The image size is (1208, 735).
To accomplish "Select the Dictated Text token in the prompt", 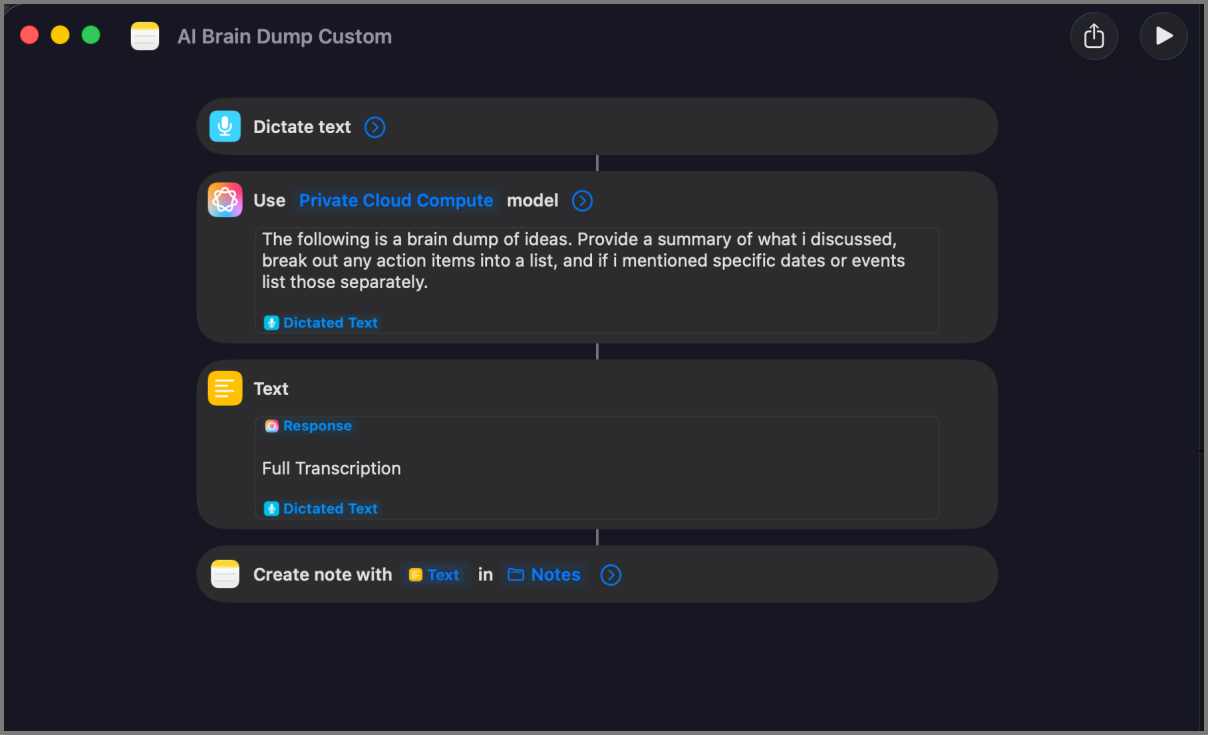I will point(320,322).
